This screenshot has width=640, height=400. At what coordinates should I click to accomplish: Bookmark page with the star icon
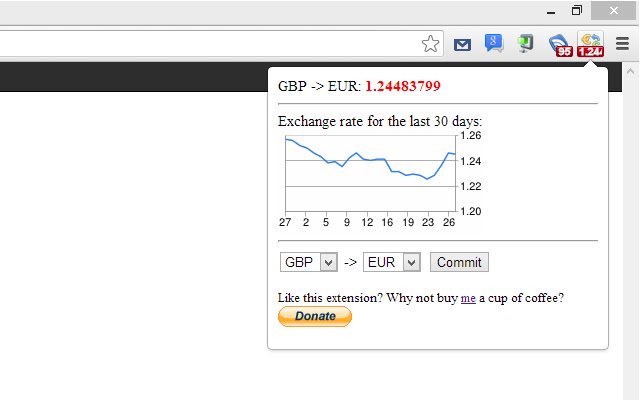click(x=430, y=44)
